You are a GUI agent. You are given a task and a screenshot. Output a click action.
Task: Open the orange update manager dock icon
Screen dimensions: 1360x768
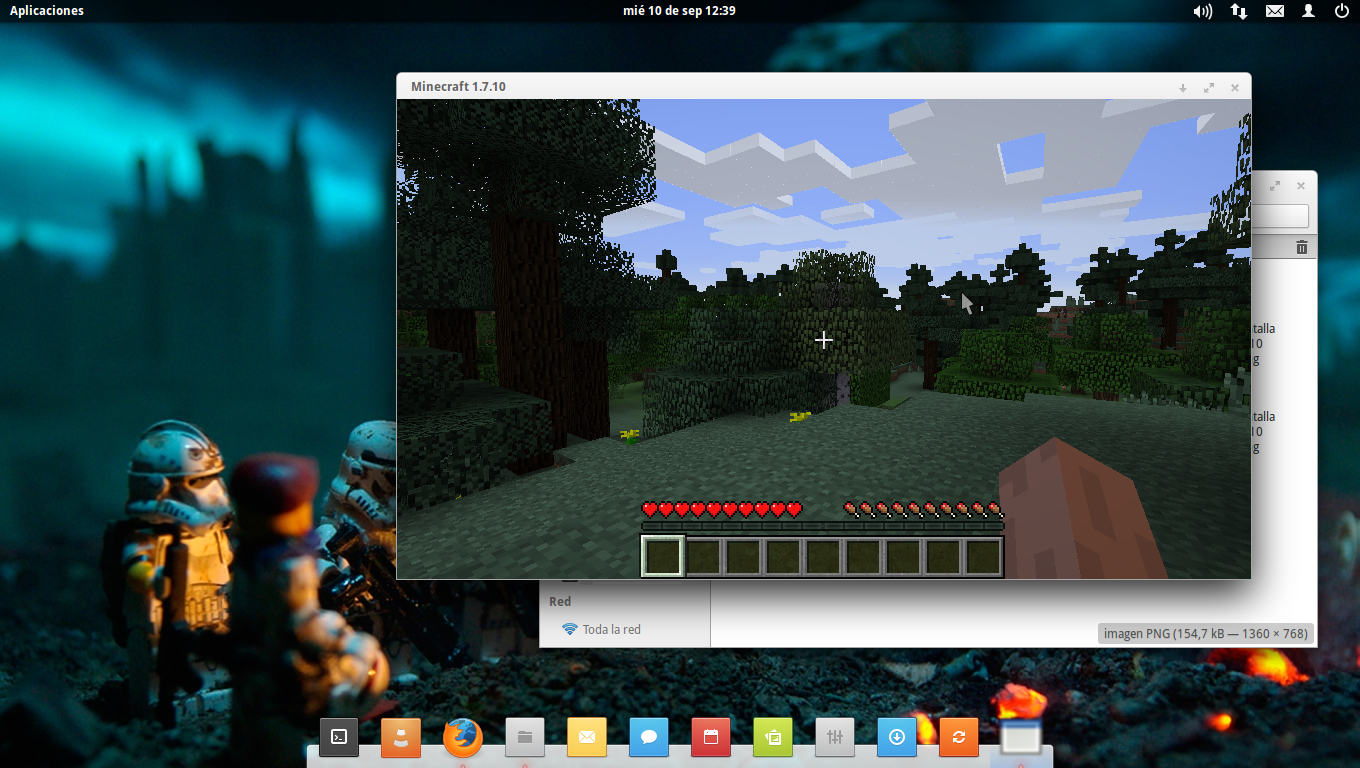point(959,737)
